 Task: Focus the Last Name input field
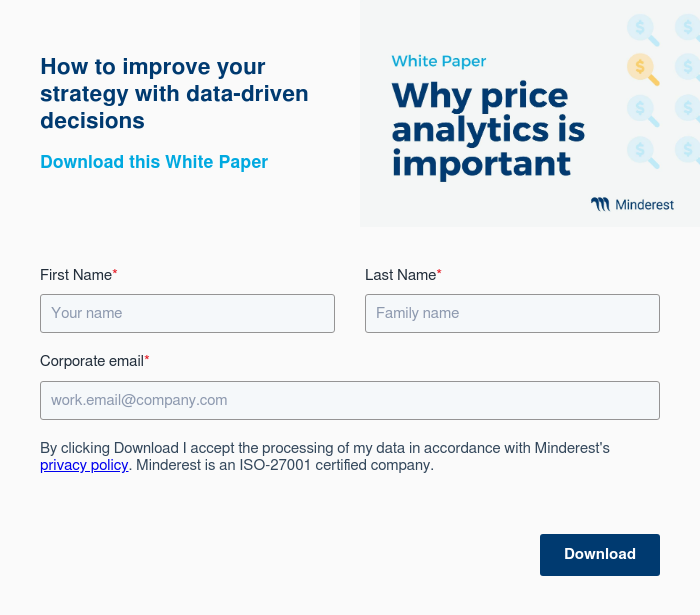pos(512,313)
